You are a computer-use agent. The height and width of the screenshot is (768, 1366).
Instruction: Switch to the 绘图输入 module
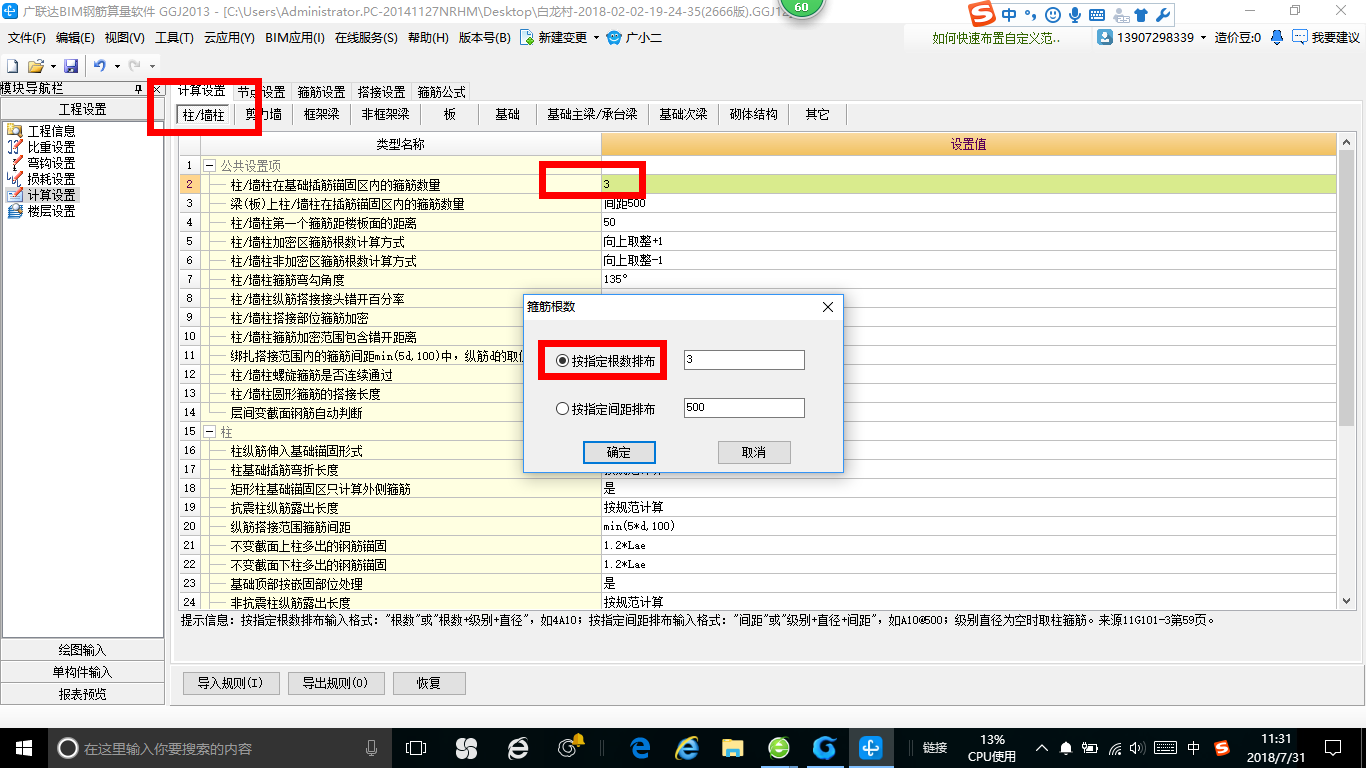(82, 650)
